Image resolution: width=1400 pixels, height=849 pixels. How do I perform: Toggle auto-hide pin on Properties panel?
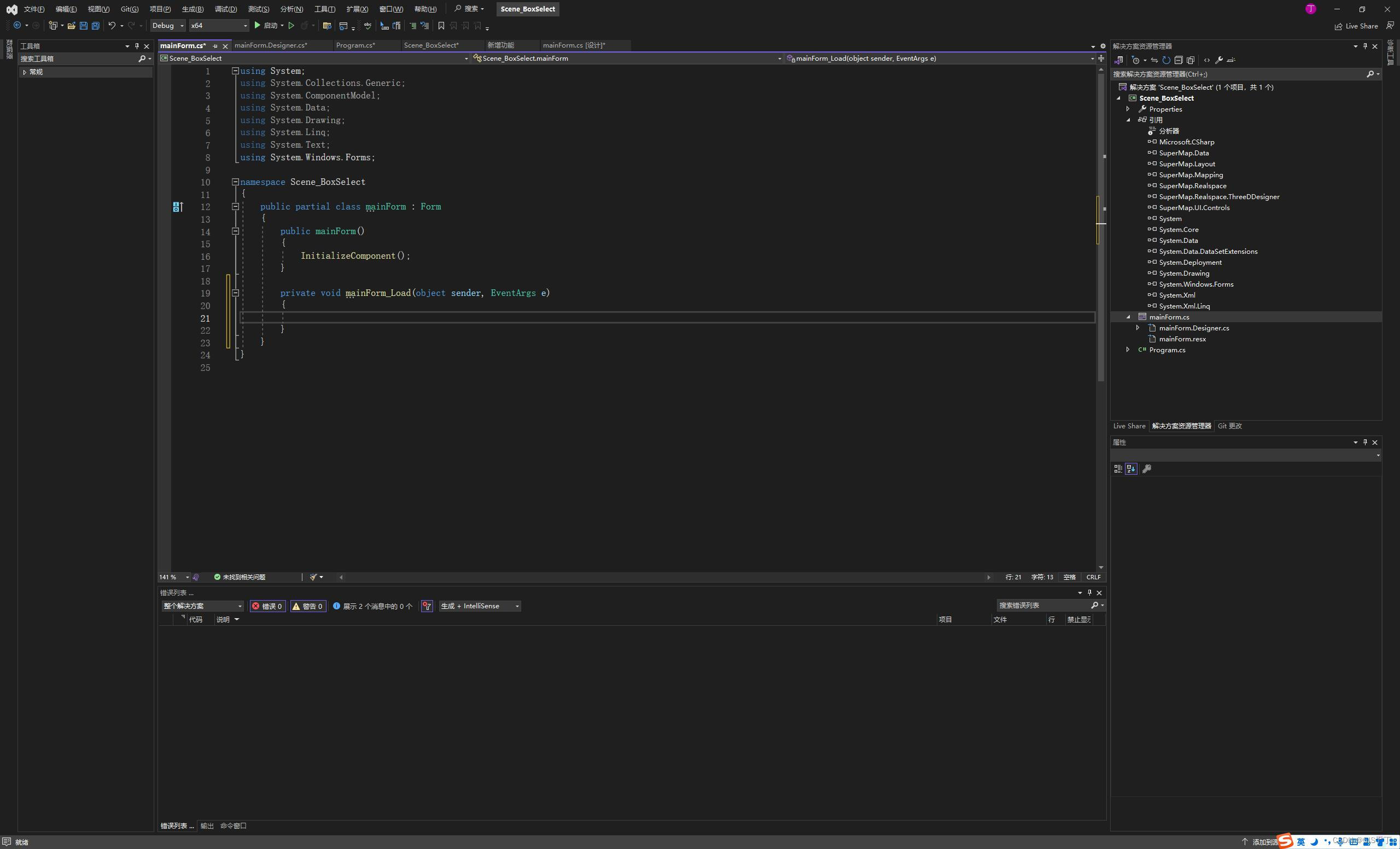point(1365,442)
